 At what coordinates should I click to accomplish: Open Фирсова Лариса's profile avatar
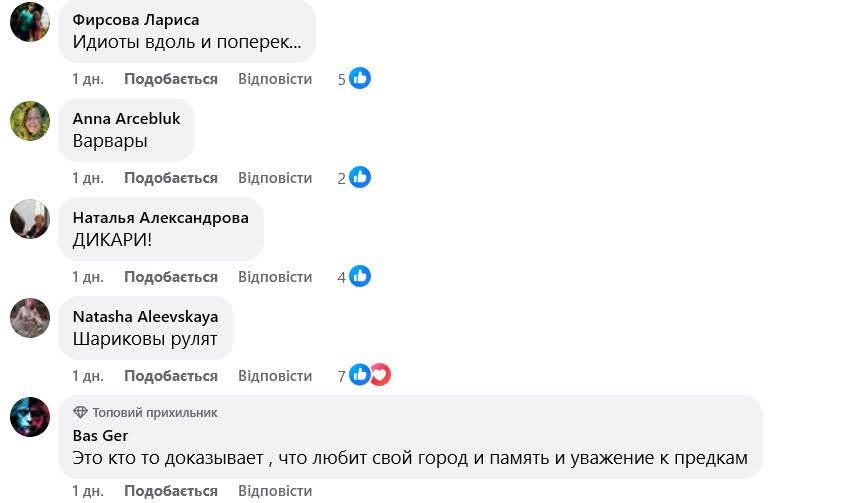[30, 22]
